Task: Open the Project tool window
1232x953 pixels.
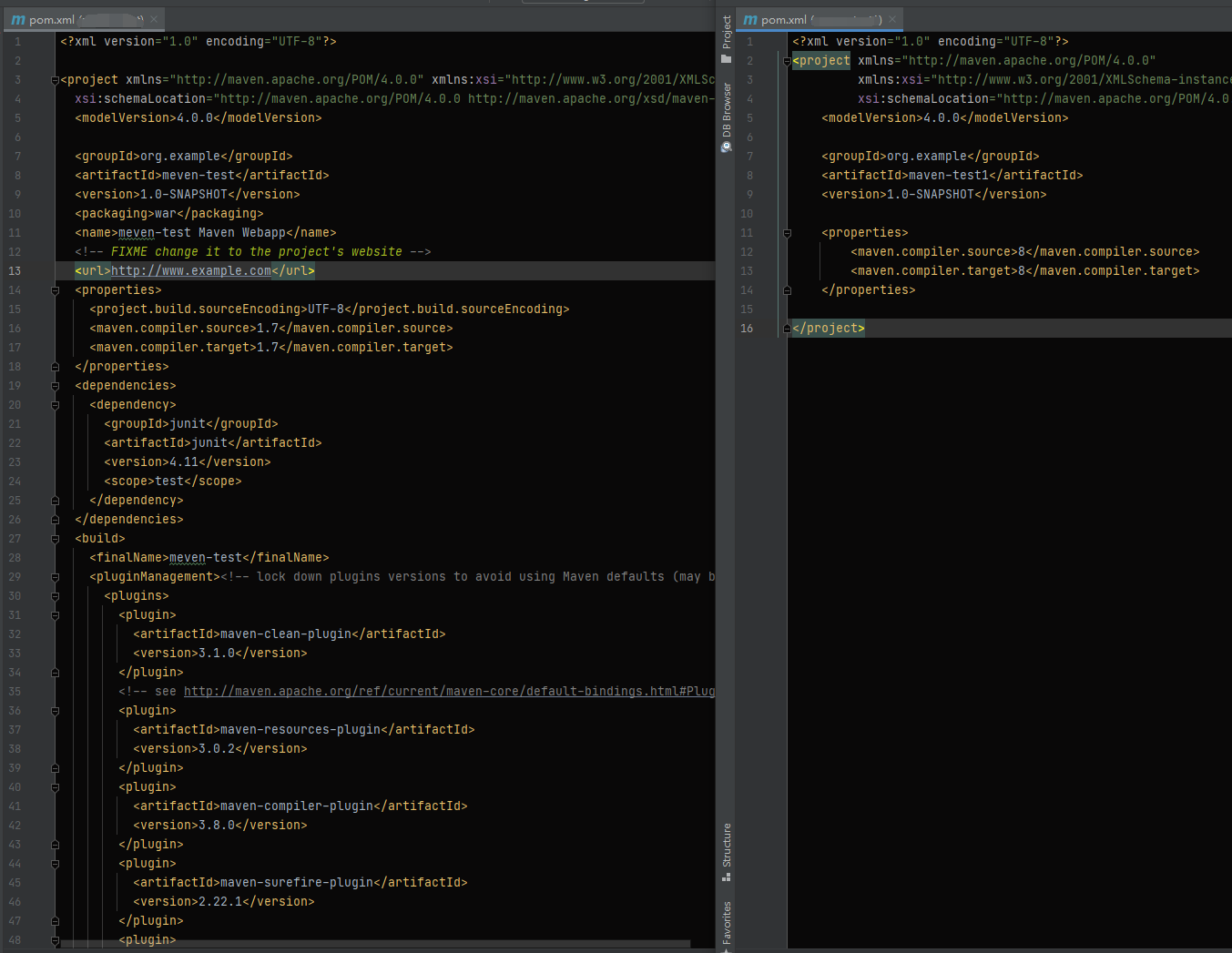Action: tap(726, 39)
